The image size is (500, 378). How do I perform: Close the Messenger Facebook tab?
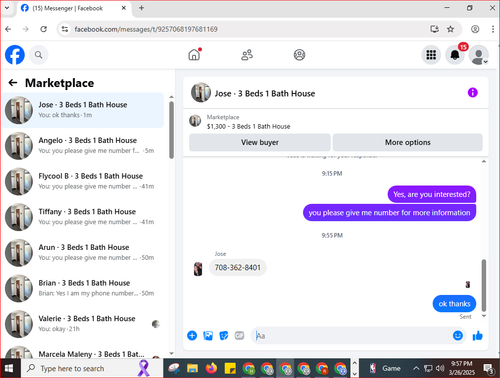click(x=124, y=8)
